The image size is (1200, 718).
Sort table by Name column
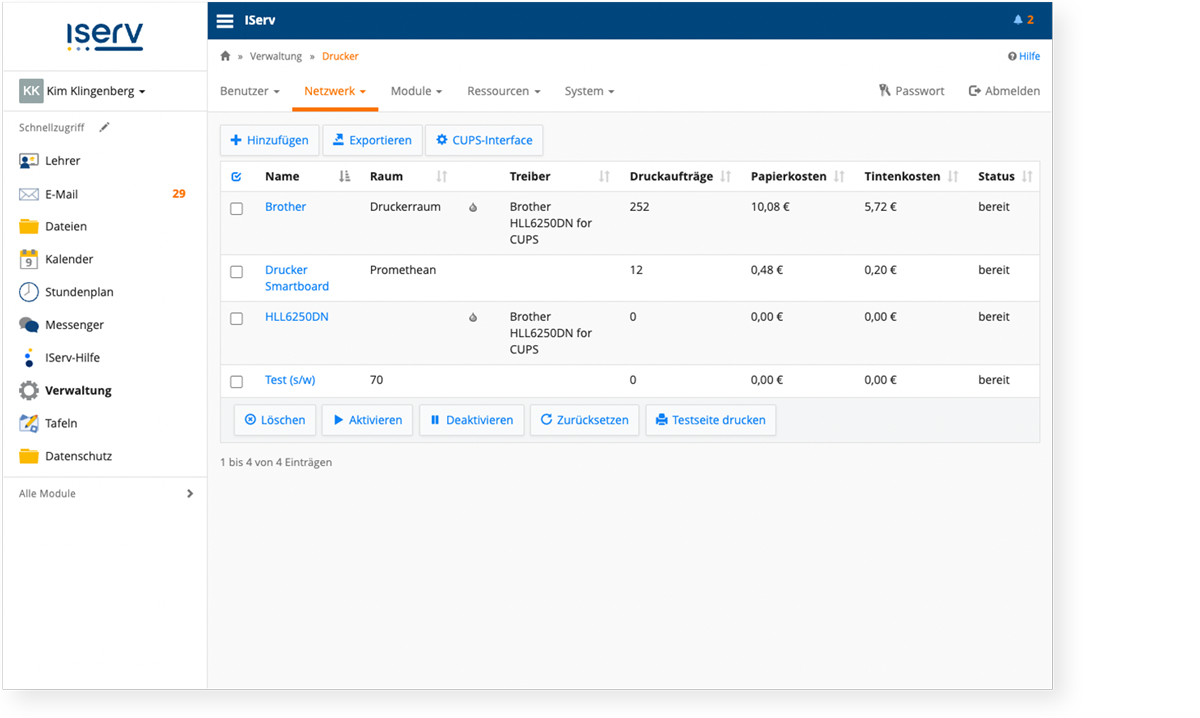[x=345, y=176]
